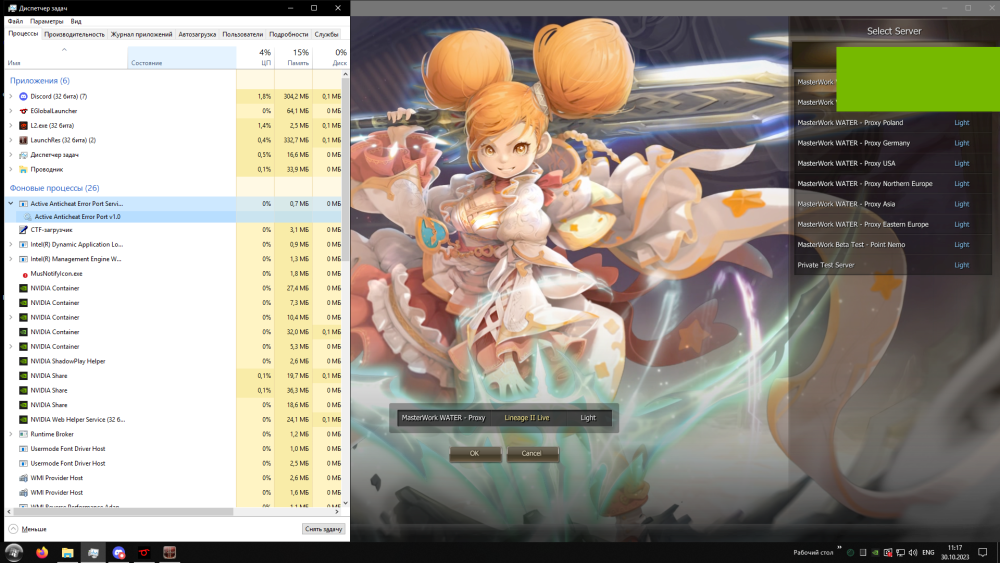Click the Windows Start button
Screen dimensions: 1000x563
coord(15,551)
